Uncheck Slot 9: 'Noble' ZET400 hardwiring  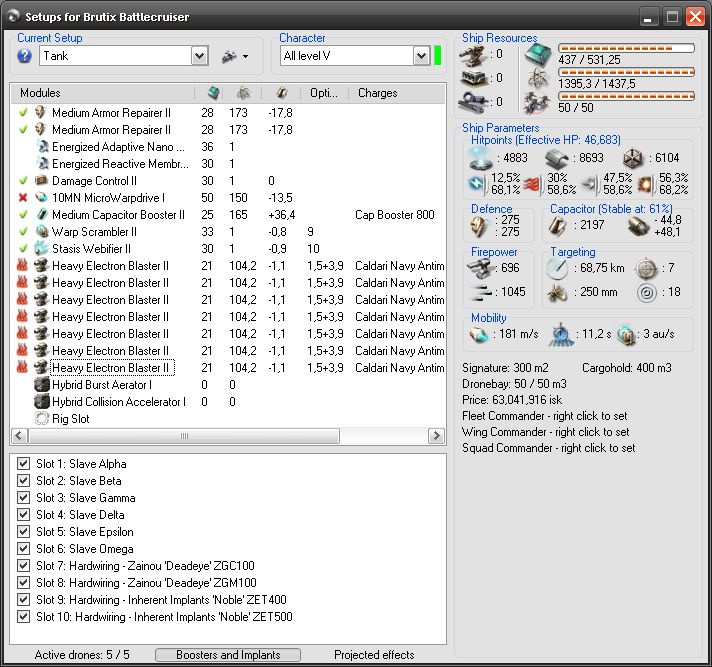tap(24, 600)
